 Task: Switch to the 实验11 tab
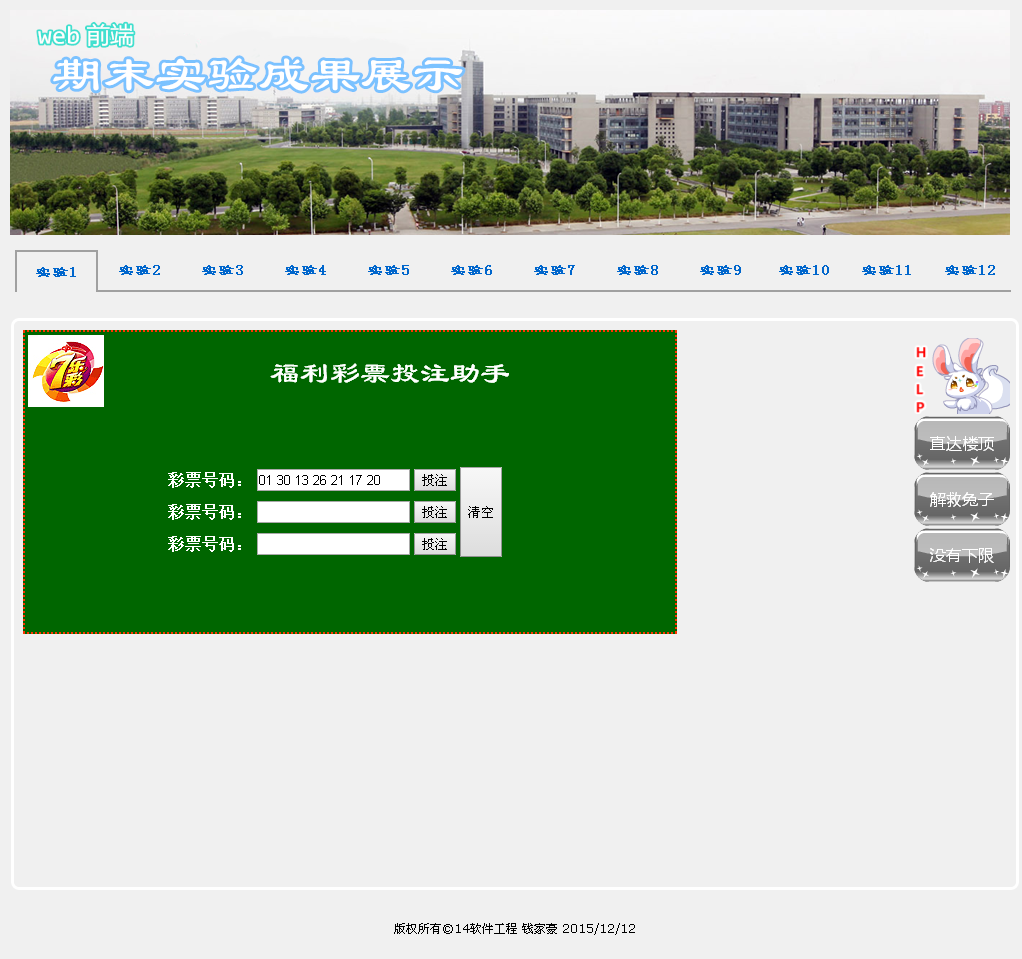coord(886,270)
